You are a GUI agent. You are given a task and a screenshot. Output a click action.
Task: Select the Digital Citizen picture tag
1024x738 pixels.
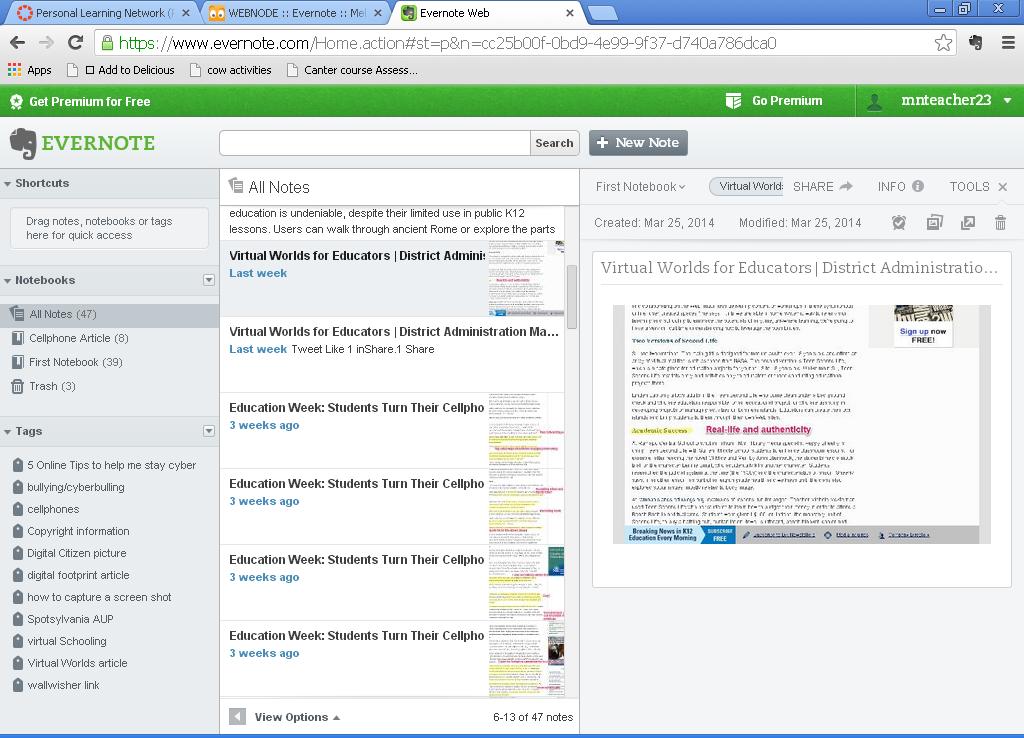[76, 553]
